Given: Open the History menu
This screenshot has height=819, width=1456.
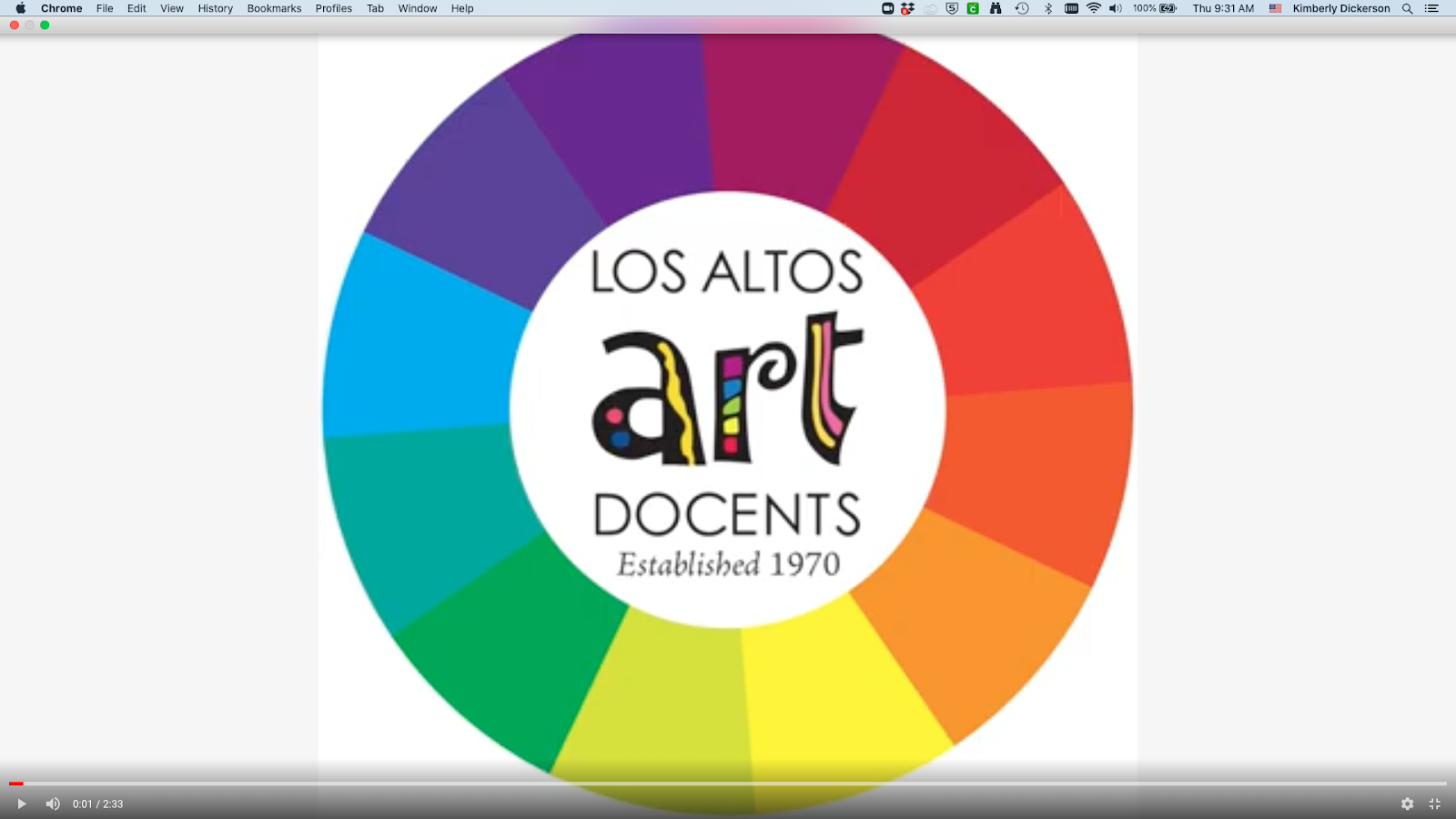Looking at the screenshot, I should (216, 8).
